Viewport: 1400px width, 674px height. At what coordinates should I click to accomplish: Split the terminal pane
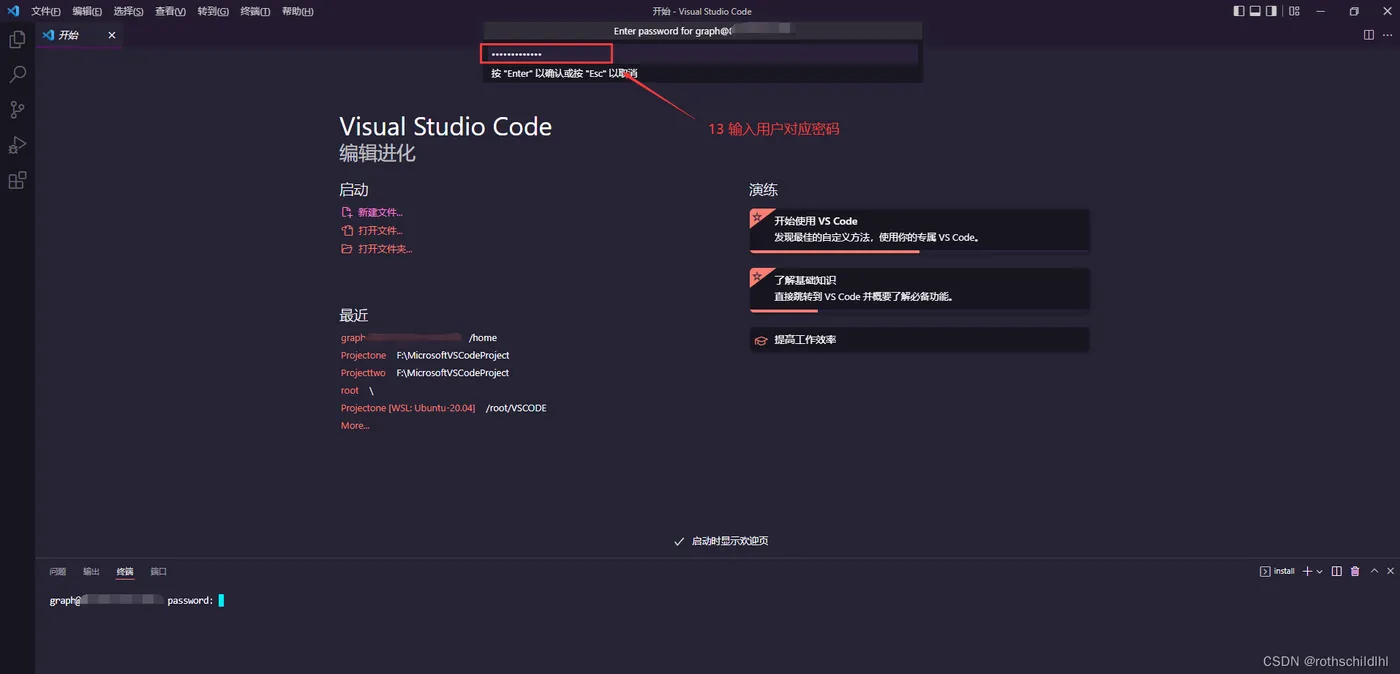1337,571
